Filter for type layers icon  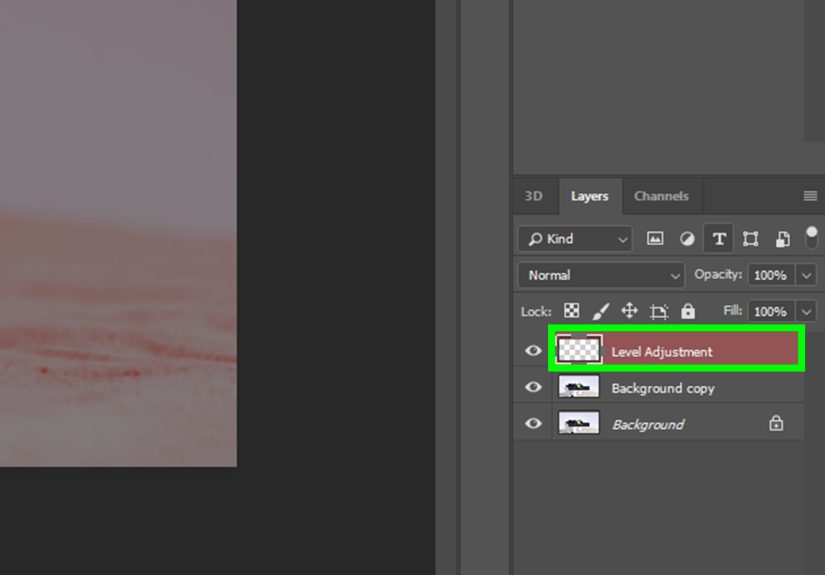coord(719,239)
